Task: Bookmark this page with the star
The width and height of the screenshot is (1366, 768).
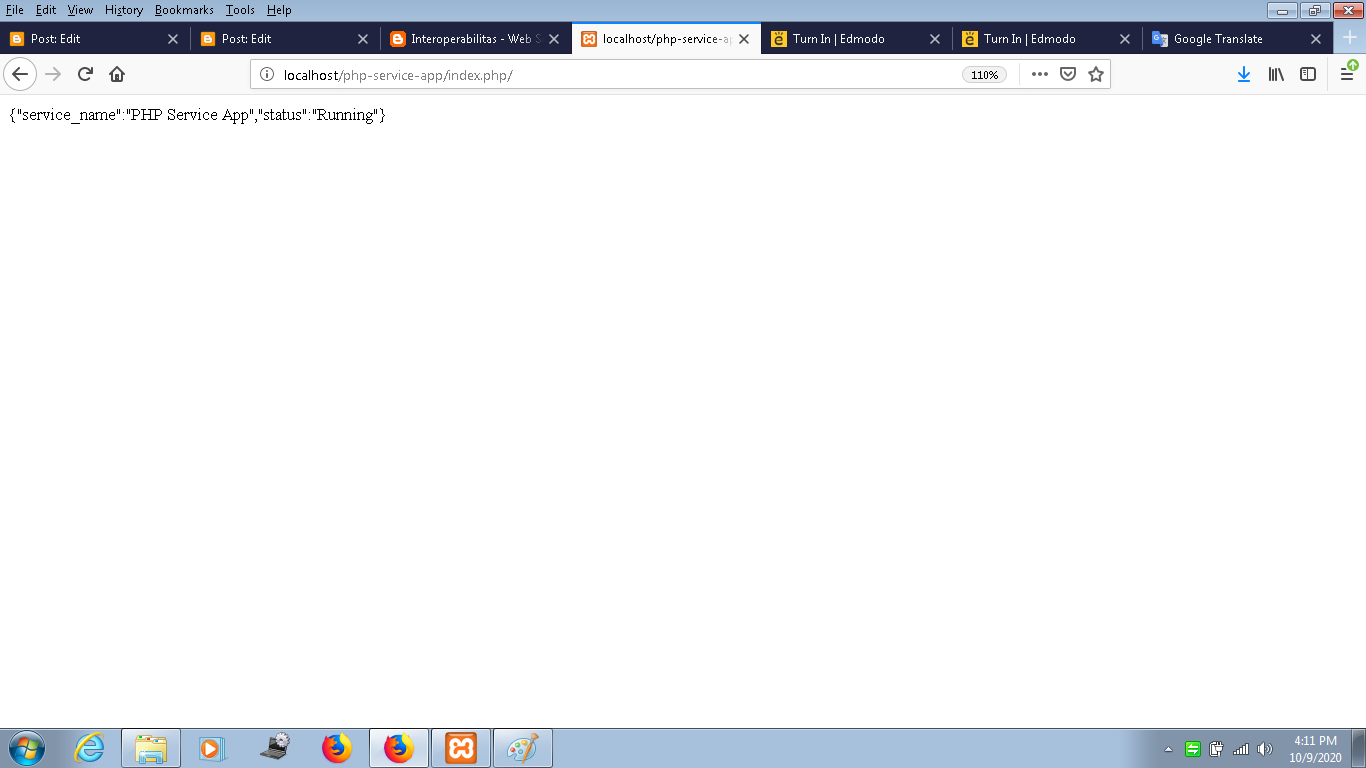Action: [x=1096, y=74]
